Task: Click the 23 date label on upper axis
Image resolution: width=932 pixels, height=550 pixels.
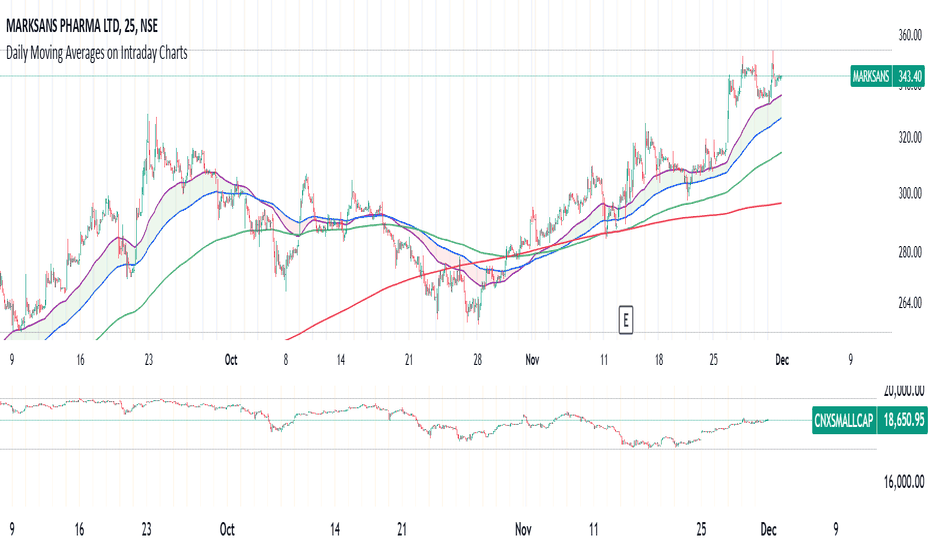Action: [149, 360]
